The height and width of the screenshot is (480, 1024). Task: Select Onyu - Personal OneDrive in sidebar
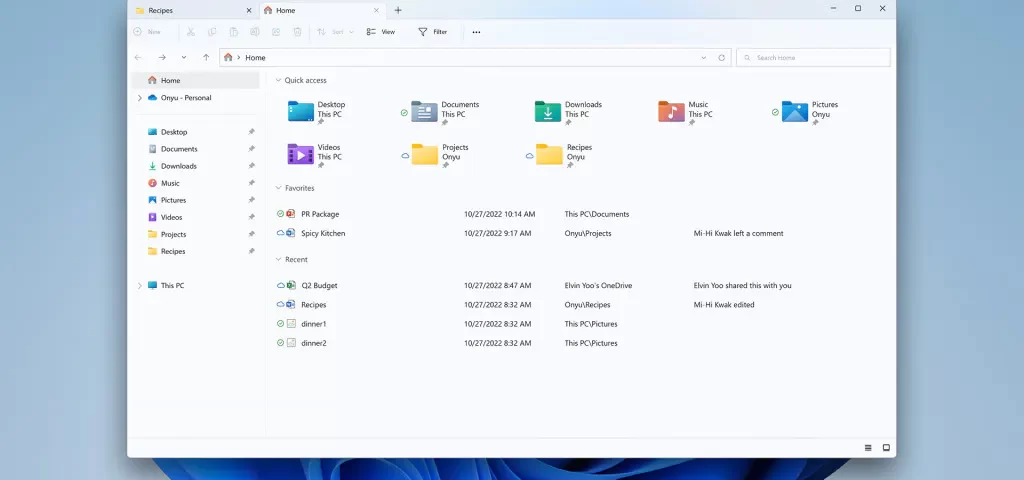(186, 98)
